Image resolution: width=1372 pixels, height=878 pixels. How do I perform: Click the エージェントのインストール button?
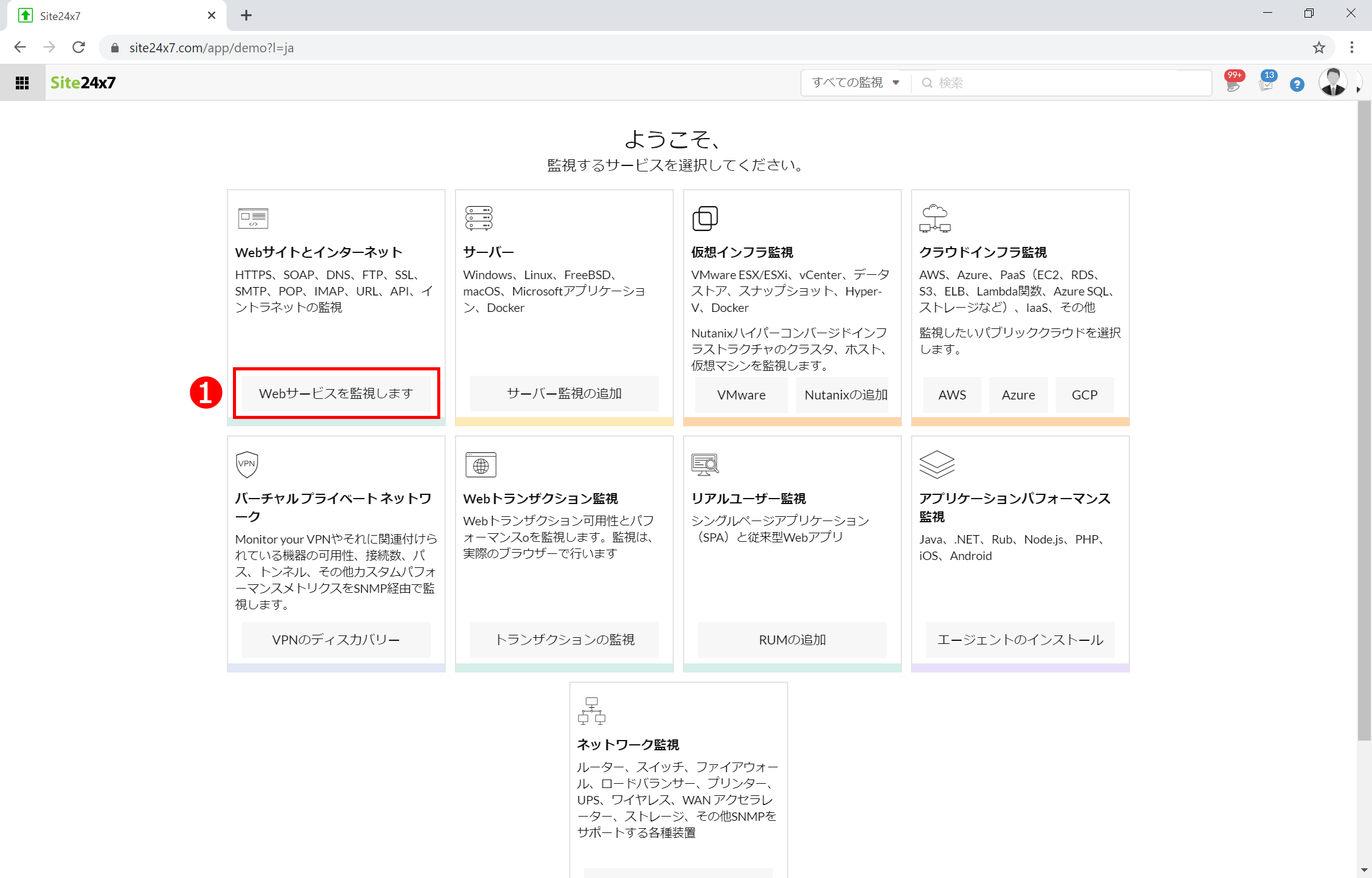[x=1020, y=640]
